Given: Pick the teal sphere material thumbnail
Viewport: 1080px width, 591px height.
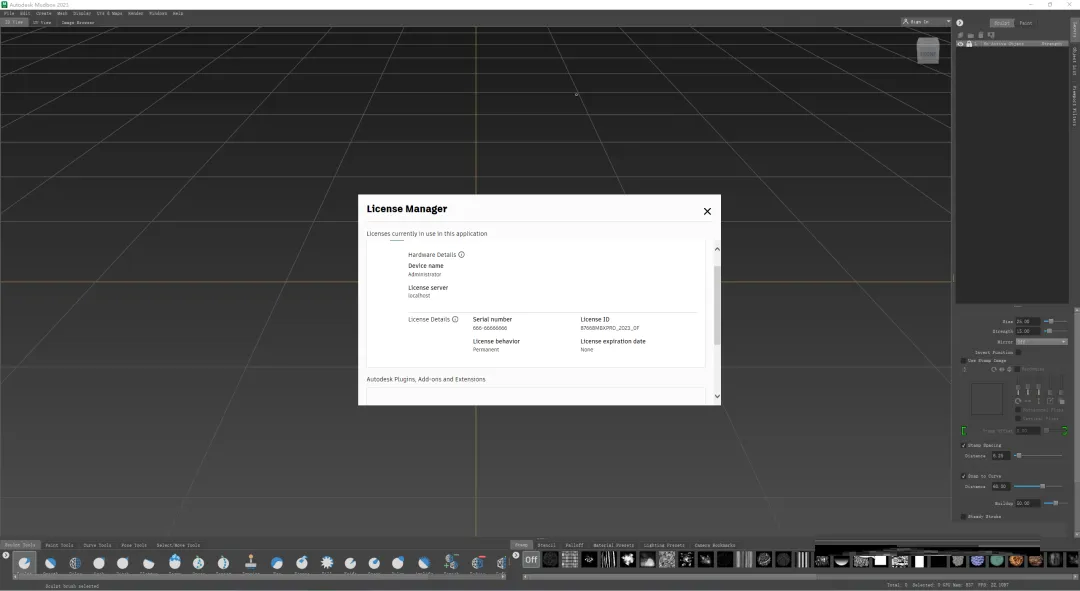Looking at the screenshot, I should click(997, 561).
